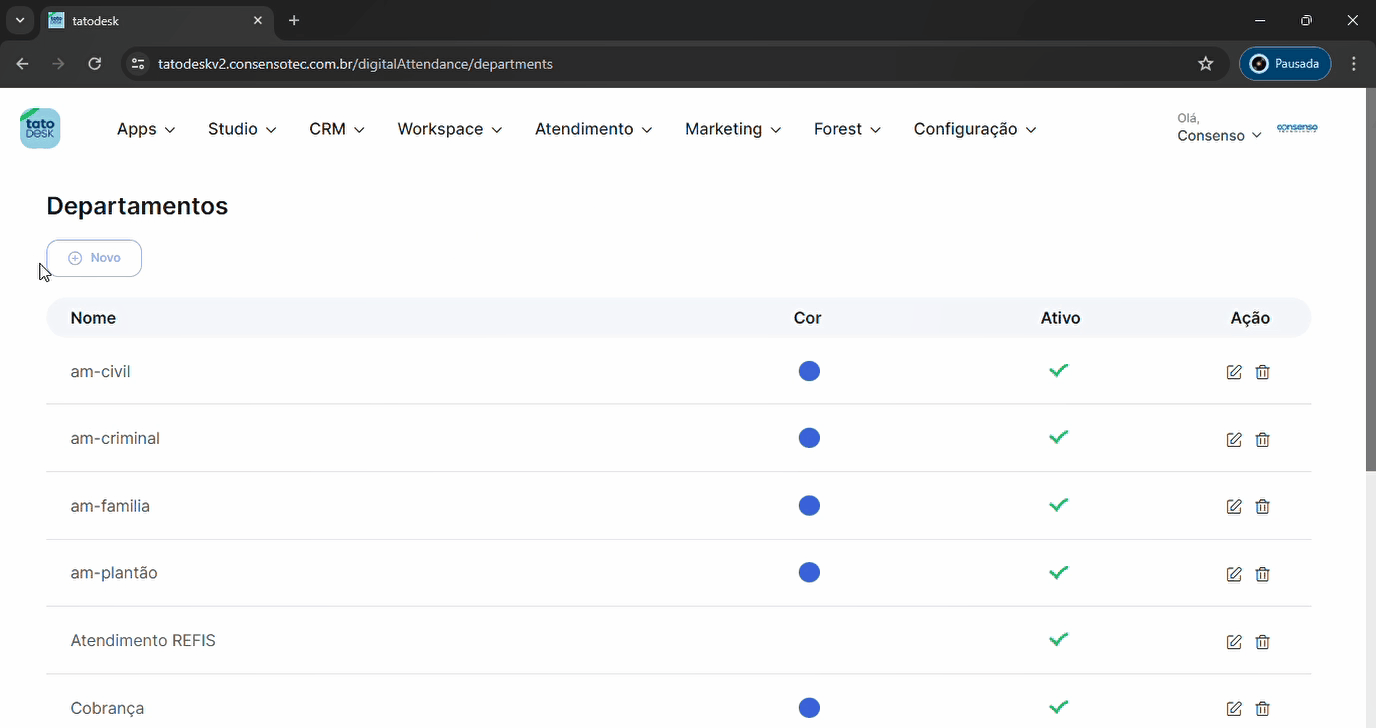The width and height of the screenshot is (1376, 728).
Task: Click the browser address bar URL
Action: (355, 64)
